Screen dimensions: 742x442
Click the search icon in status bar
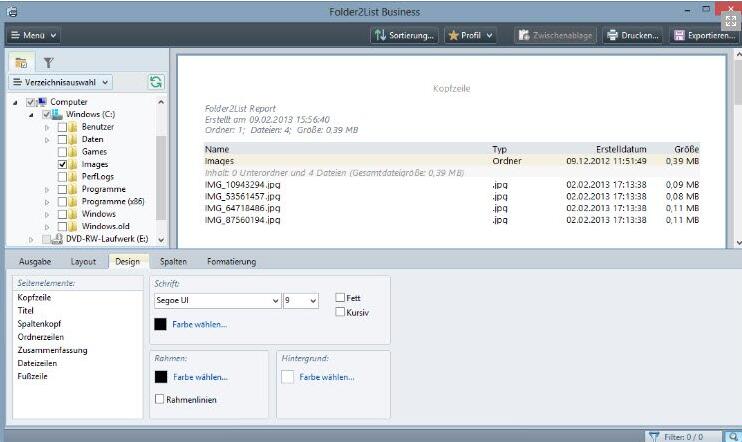point(733,437)
